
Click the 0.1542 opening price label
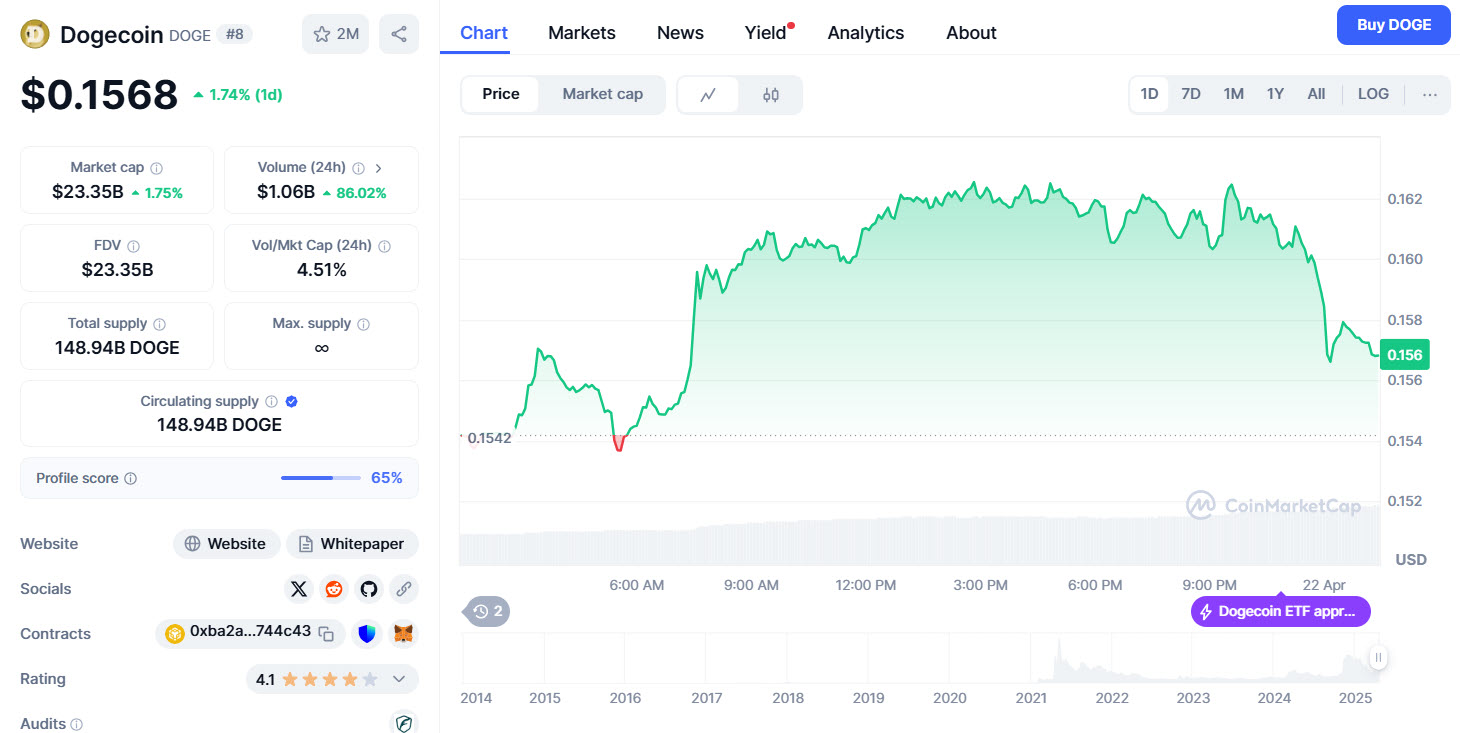tap(489, 438)
